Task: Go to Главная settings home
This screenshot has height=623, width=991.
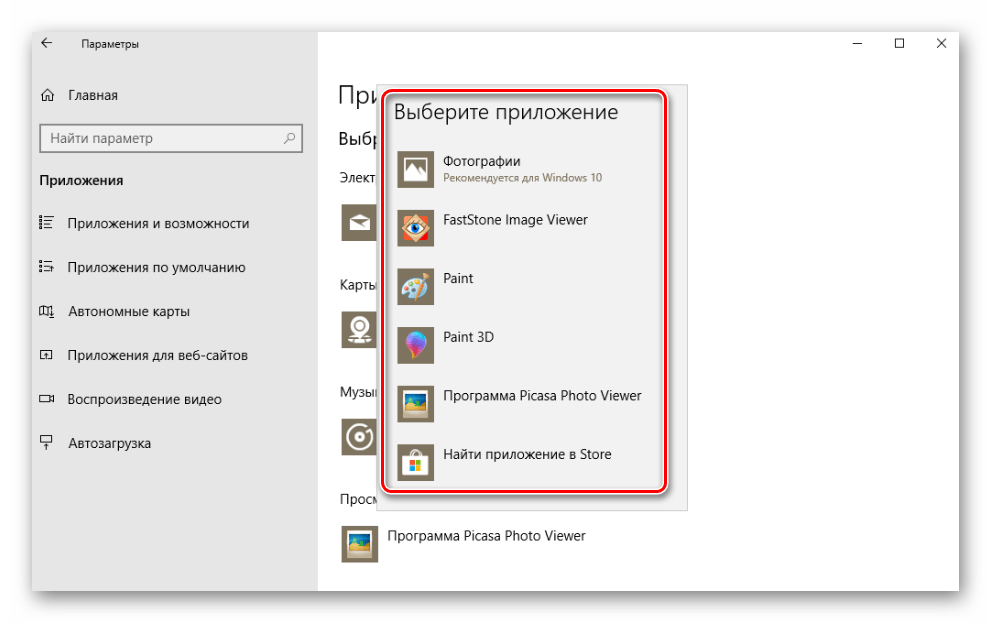Action: tap(93, 95)
